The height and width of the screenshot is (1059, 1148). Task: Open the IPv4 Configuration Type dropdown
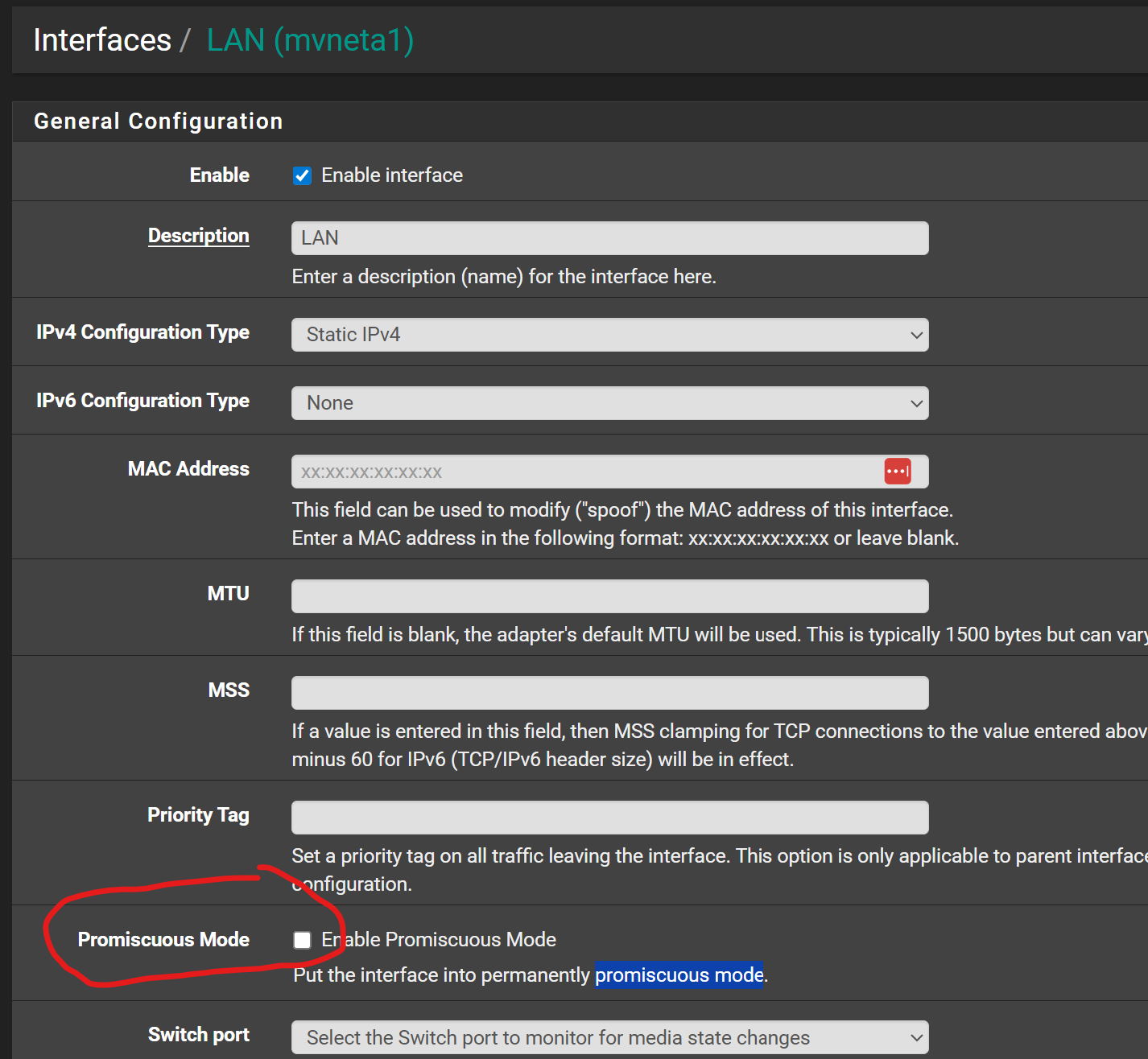coord(609,335)
